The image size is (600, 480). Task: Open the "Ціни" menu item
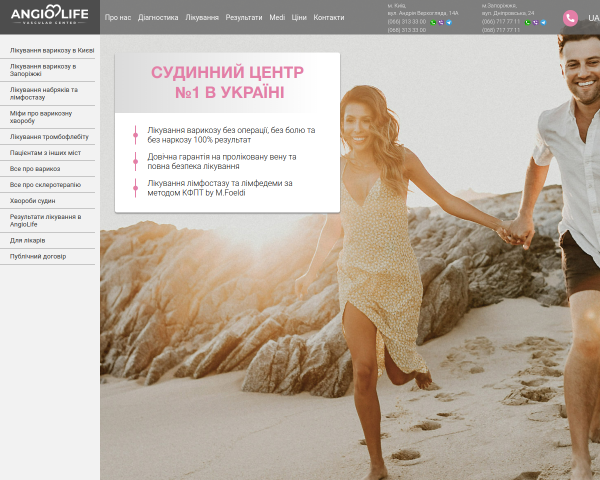(x=299, y=18)
